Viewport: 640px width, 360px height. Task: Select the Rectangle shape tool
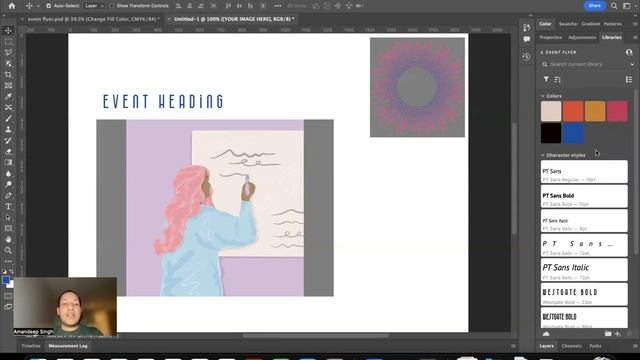(x=8, y=229)
